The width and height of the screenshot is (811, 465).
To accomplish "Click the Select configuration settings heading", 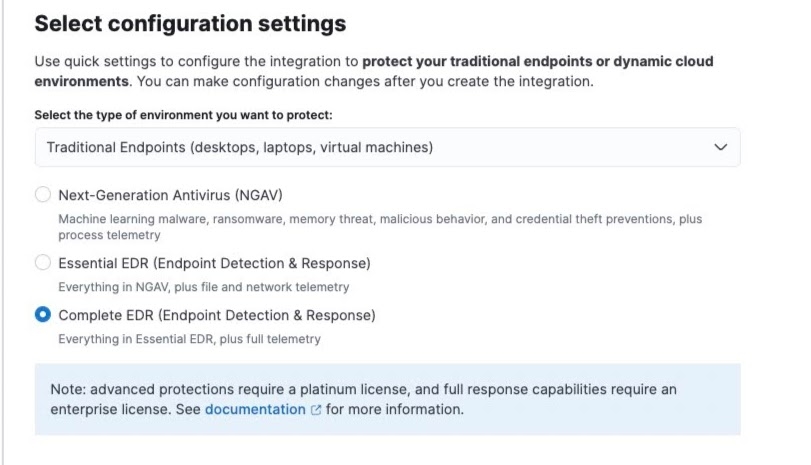I will (190, 24).
